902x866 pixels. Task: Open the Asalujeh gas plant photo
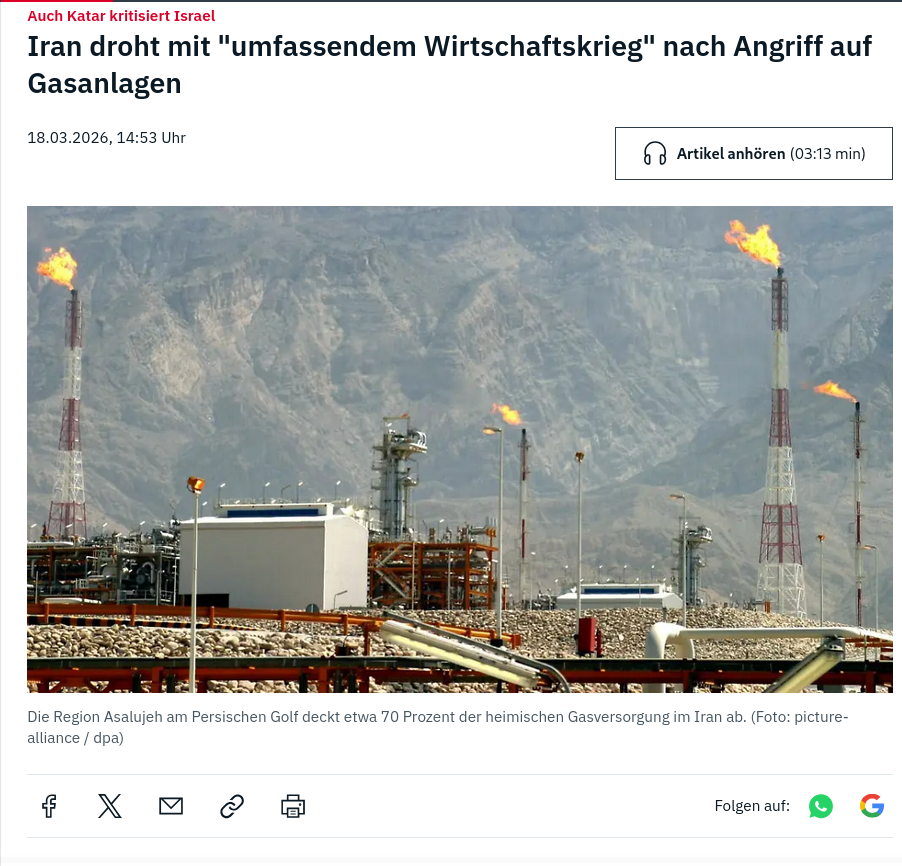point(460,449)
